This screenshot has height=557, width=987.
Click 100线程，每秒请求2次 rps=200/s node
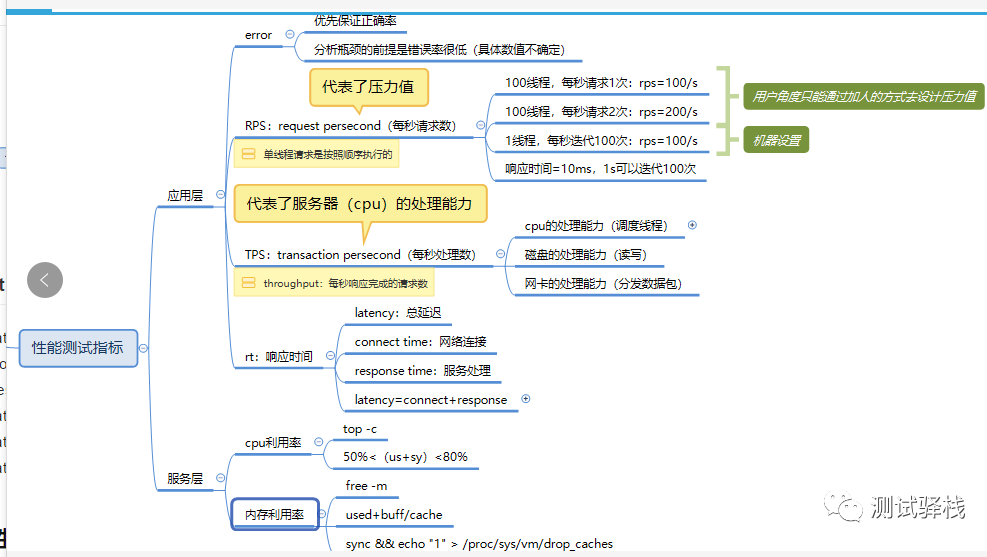(x=601, y=112)
